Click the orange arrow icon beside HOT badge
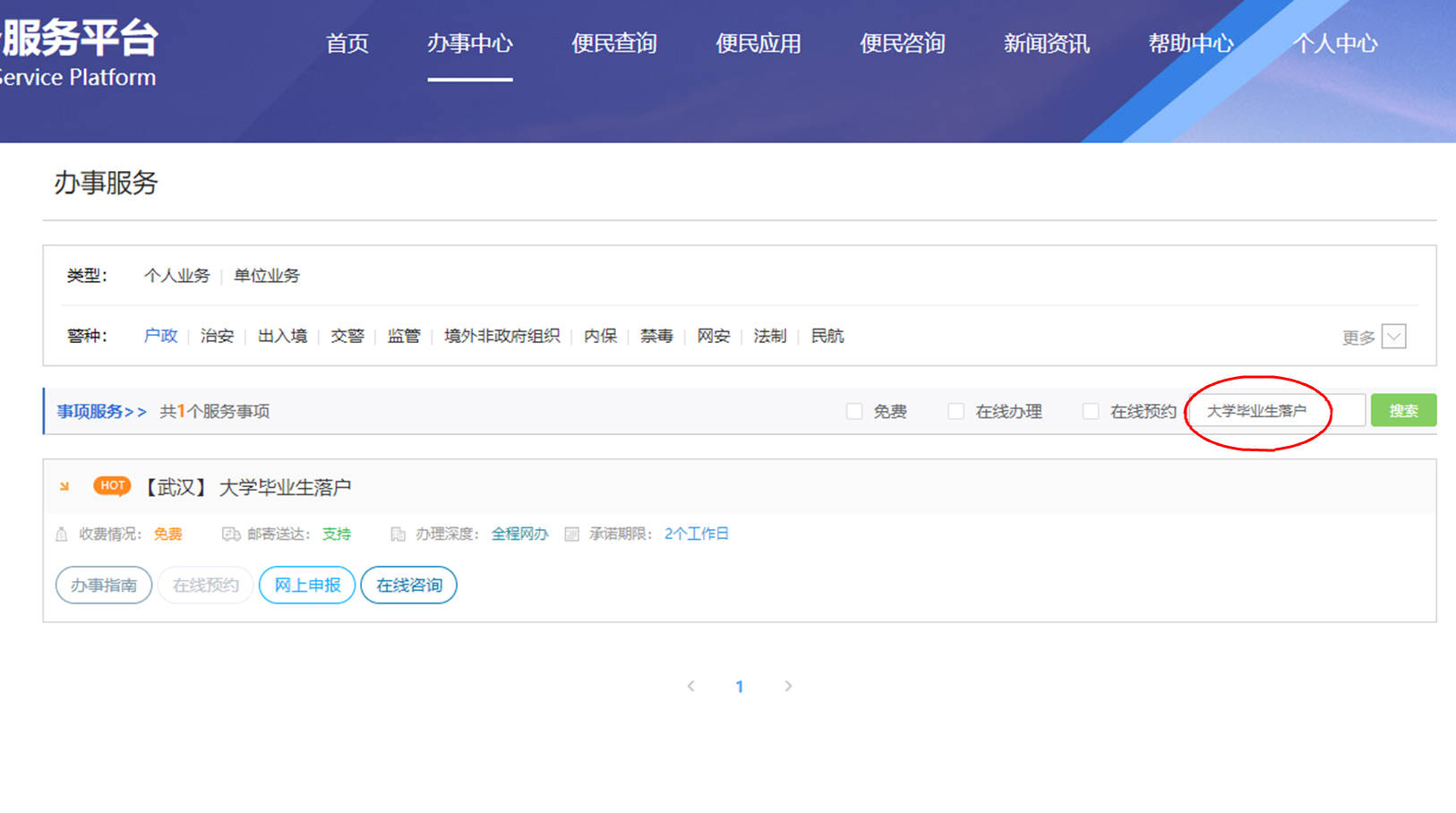Viewport: 1456px width, 813px height. pyautogui.click(x=64, y=486)
